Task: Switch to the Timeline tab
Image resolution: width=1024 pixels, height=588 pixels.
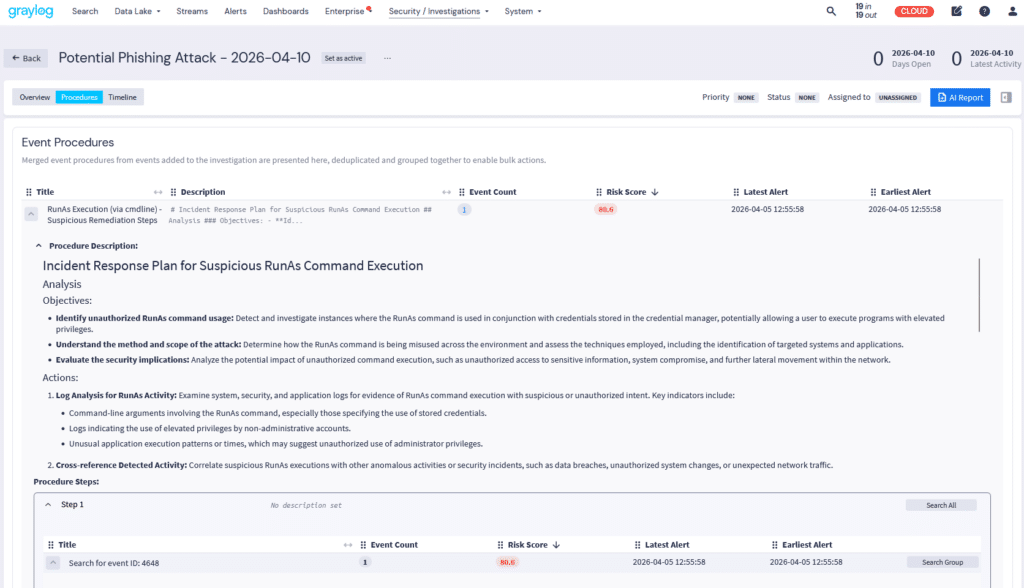Action: click(x=122, y=97)
